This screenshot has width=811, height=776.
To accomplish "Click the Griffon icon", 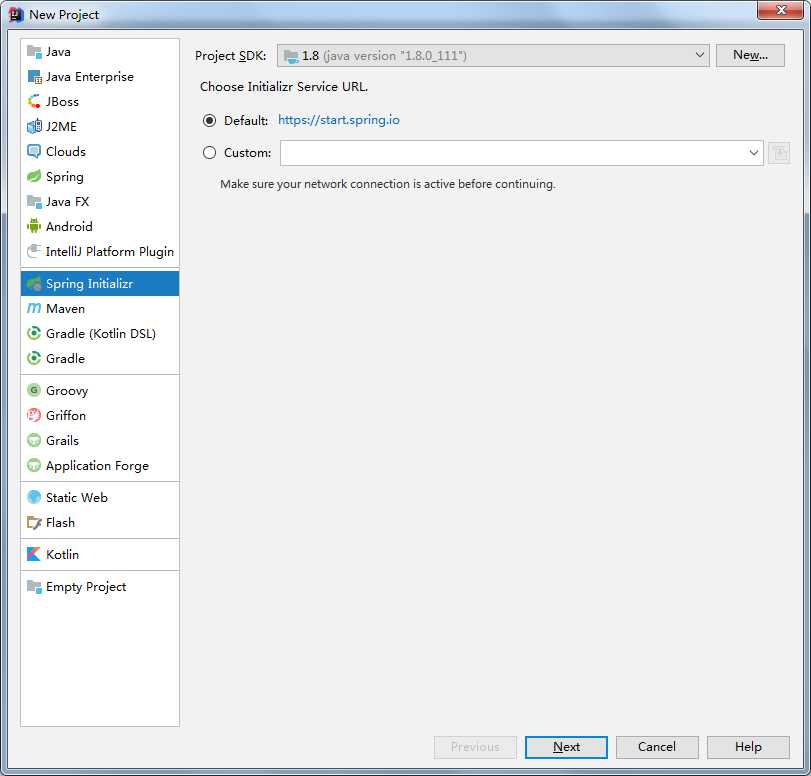I will tap(34, 415).
